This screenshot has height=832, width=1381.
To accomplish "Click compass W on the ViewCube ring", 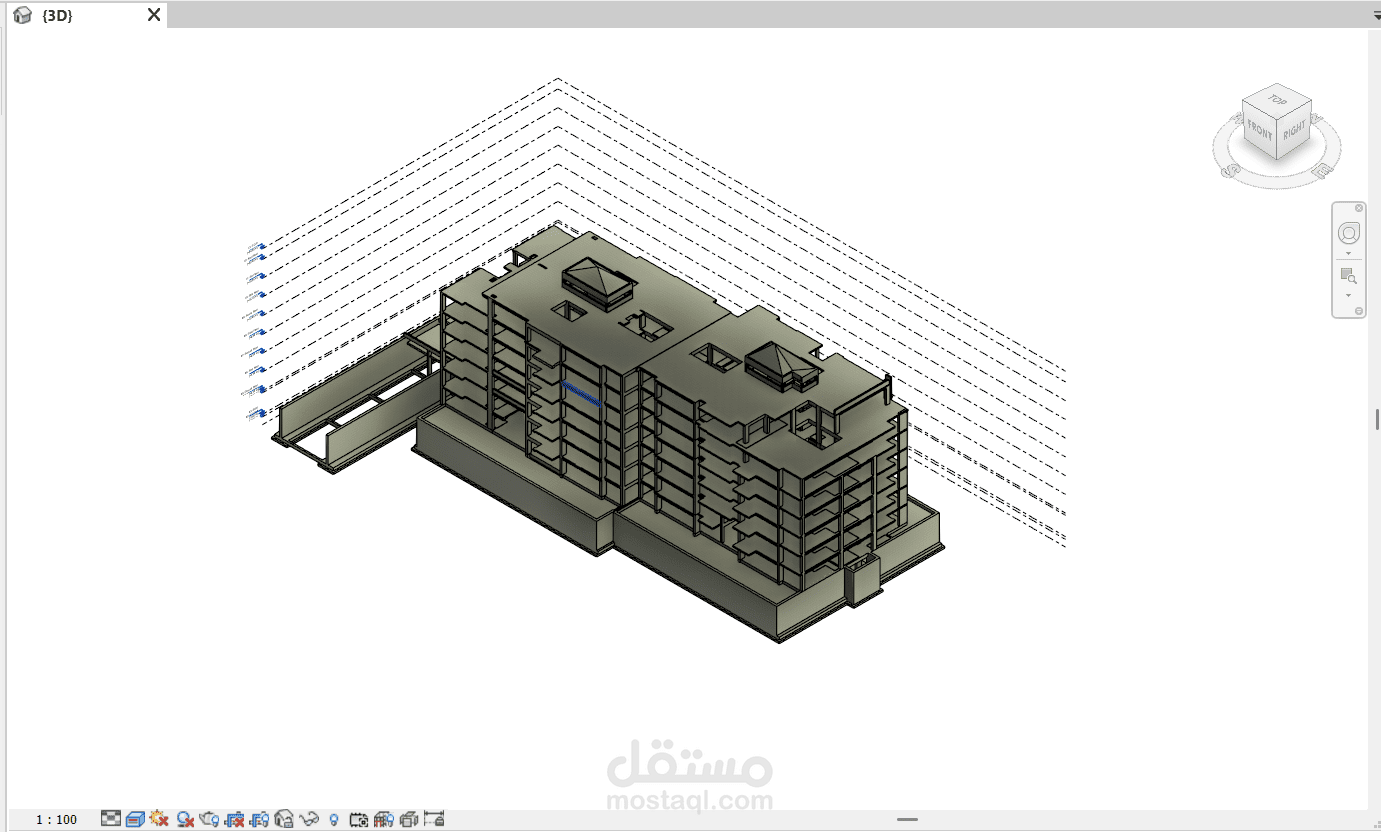I will pyautogui.click(x=1236, y=118).
